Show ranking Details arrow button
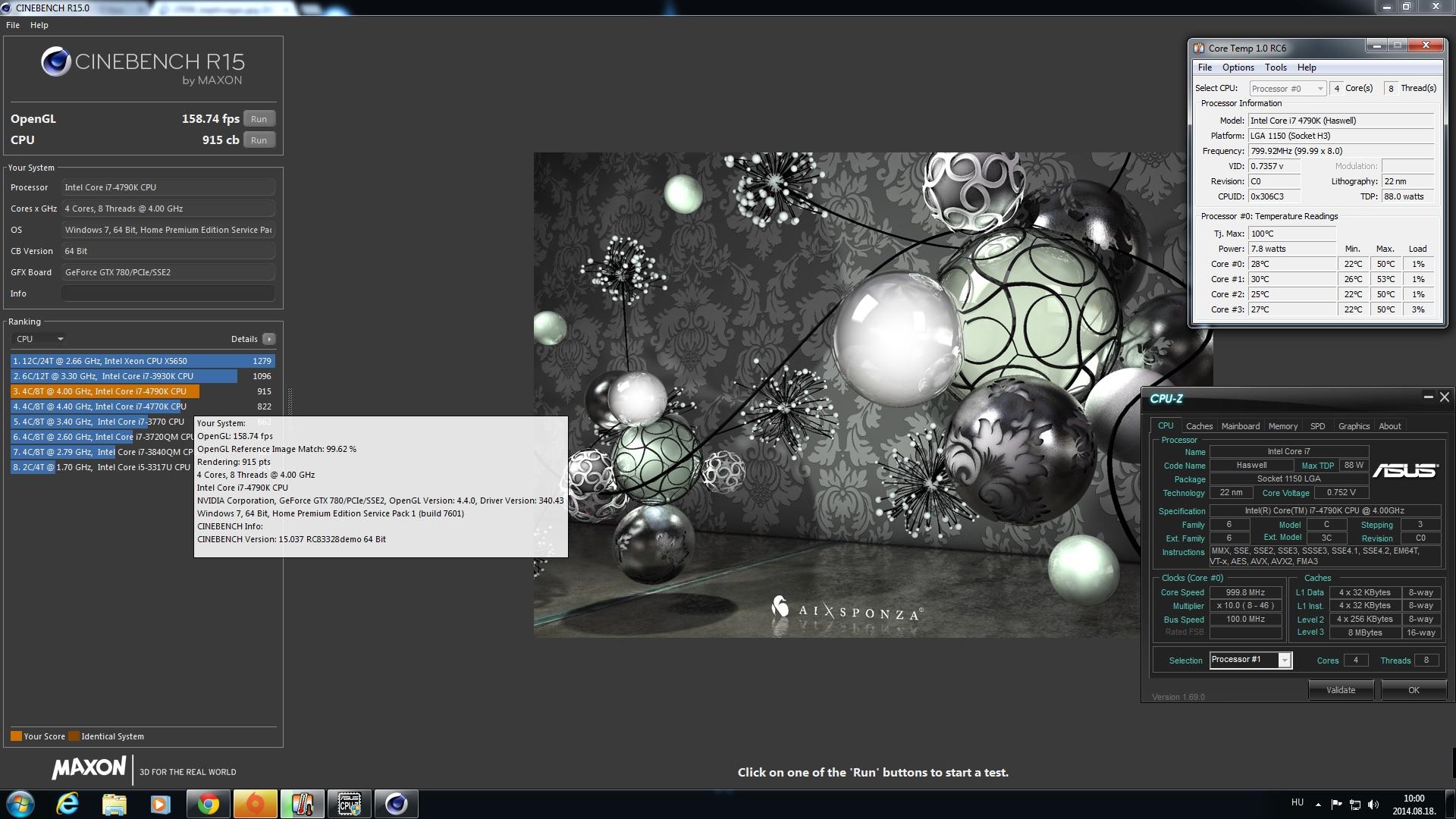Image resolution: width=1456 pixels, height=819 pixels. pyautogui.click(x=269, y=339)
